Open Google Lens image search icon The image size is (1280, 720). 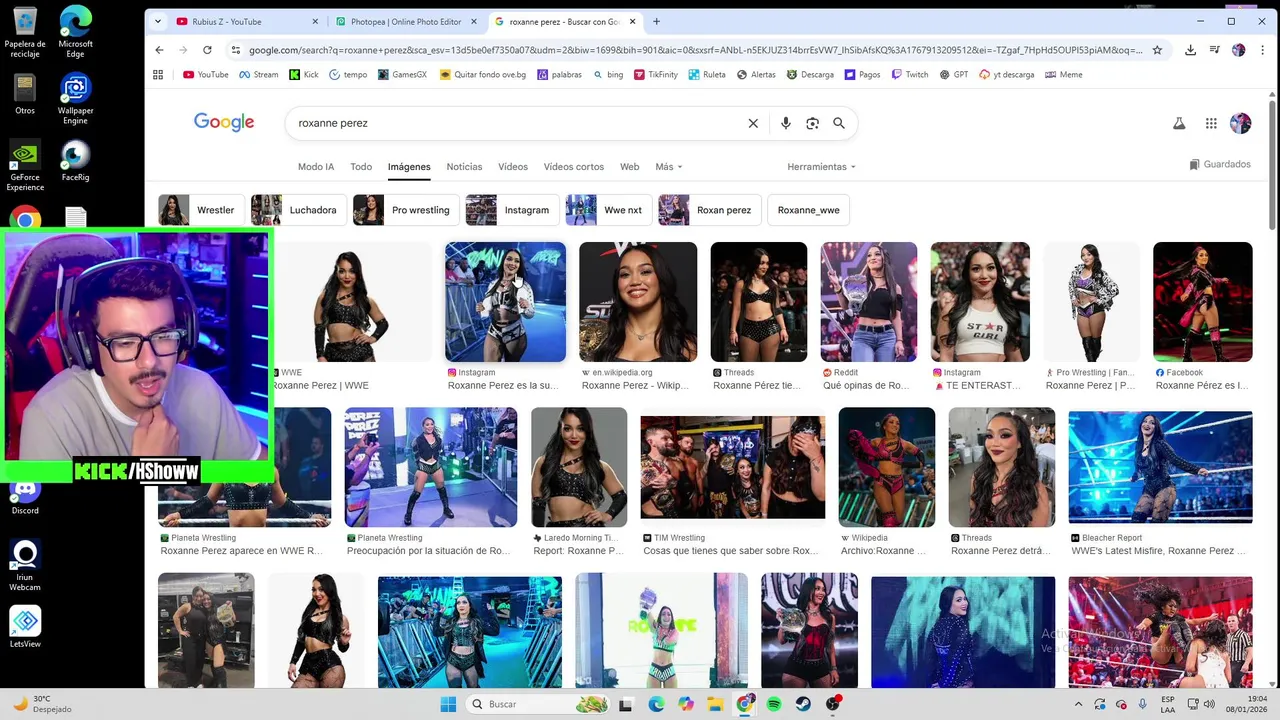(x=812, y=123)
